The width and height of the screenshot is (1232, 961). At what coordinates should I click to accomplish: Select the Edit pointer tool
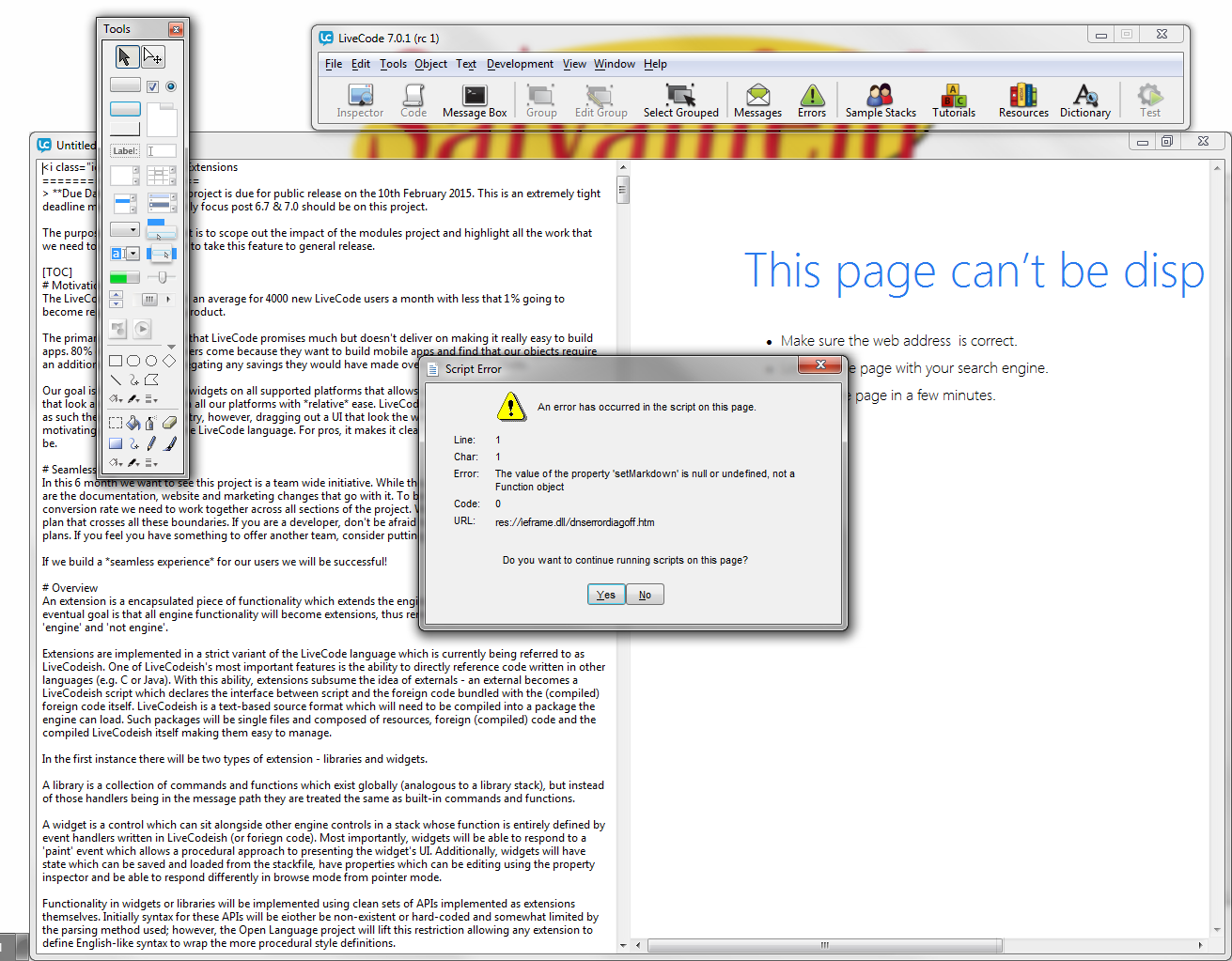[x=152, y=57]
